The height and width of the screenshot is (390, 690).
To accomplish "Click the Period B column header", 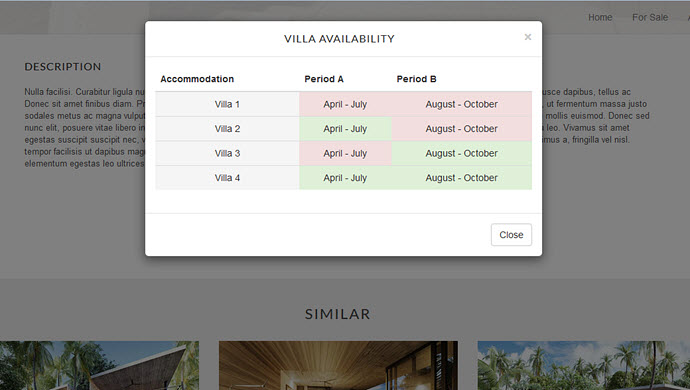I will coord(416,79).
